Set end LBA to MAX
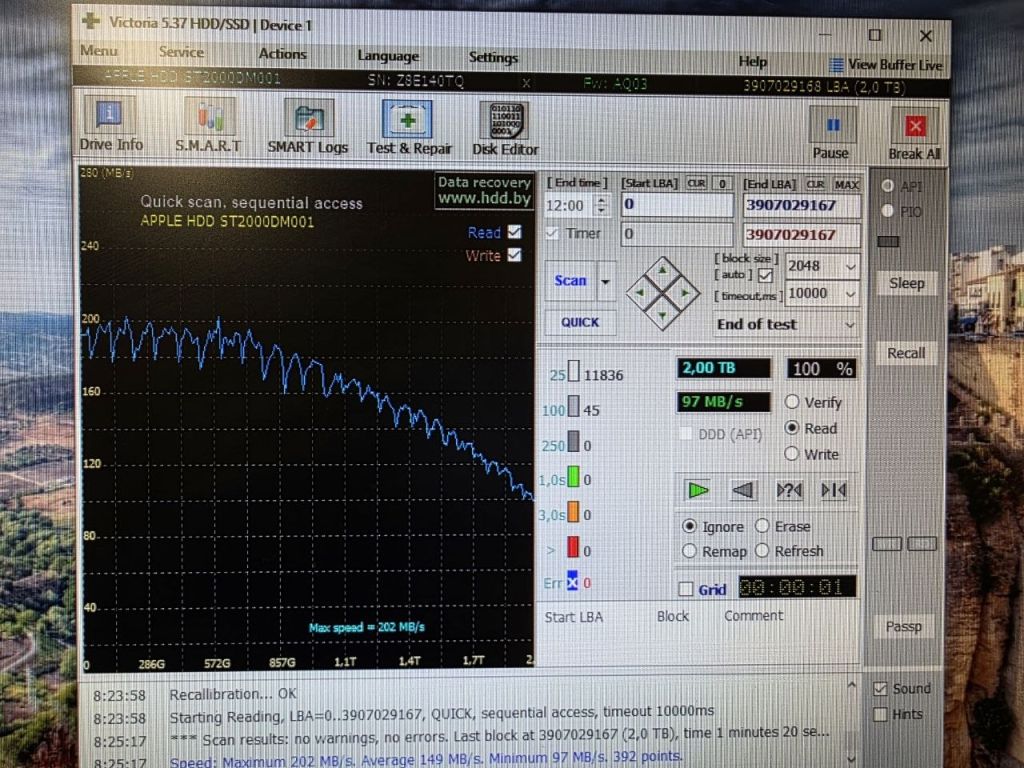The height and width of the screenshot is (768, 1024). [x=846, y=185]
